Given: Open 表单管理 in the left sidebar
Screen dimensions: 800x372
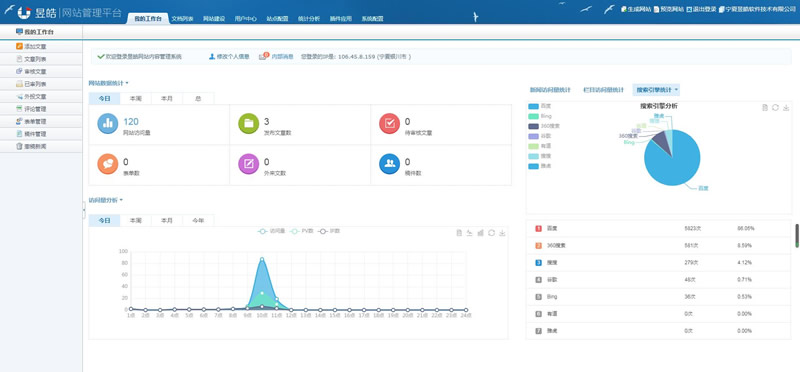Looking at the screenshot, I should [41, 121].
